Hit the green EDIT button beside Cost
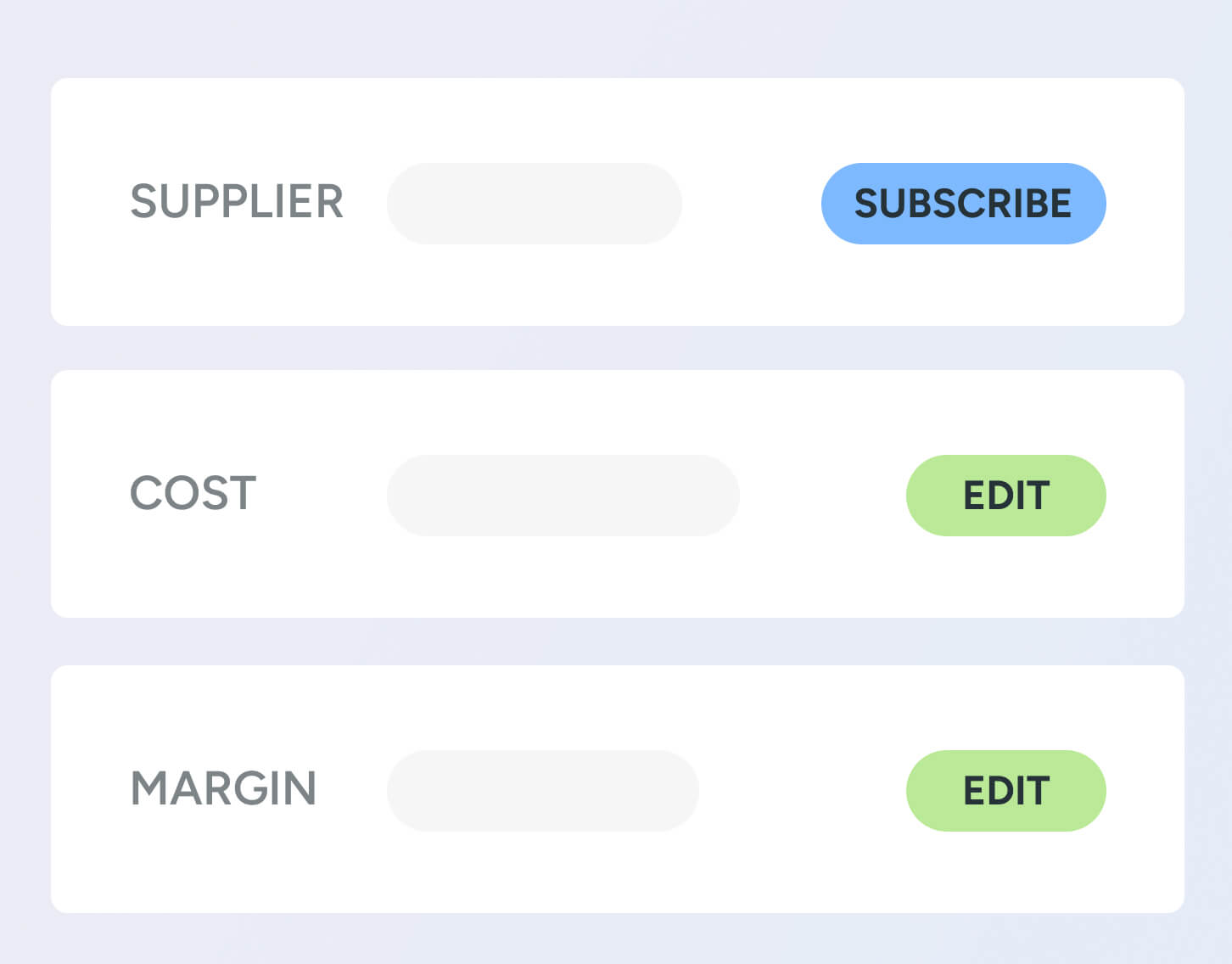This screenshot has height=964, width=1232. pos(1005,496)
